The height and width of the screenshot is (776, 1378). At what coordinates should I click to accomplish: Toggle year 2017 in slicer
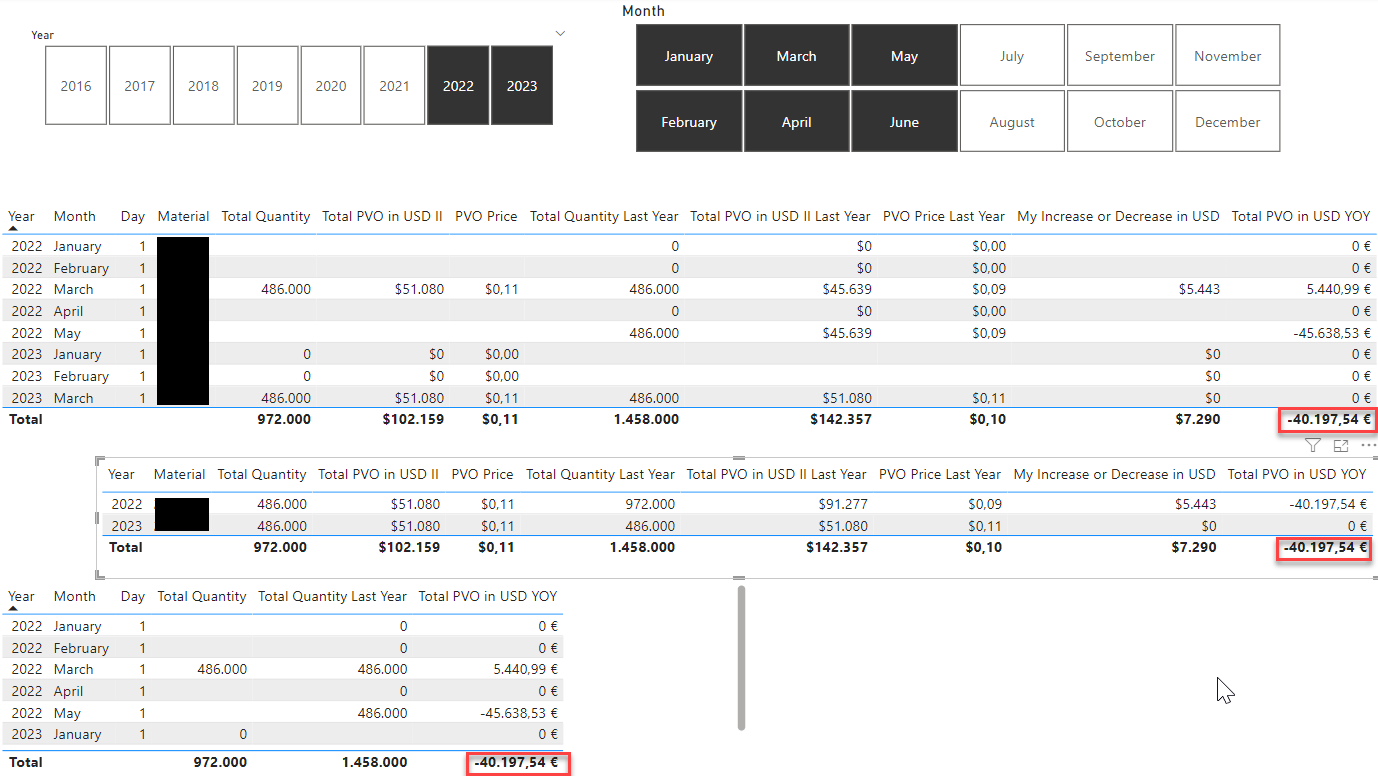[140, 85]
